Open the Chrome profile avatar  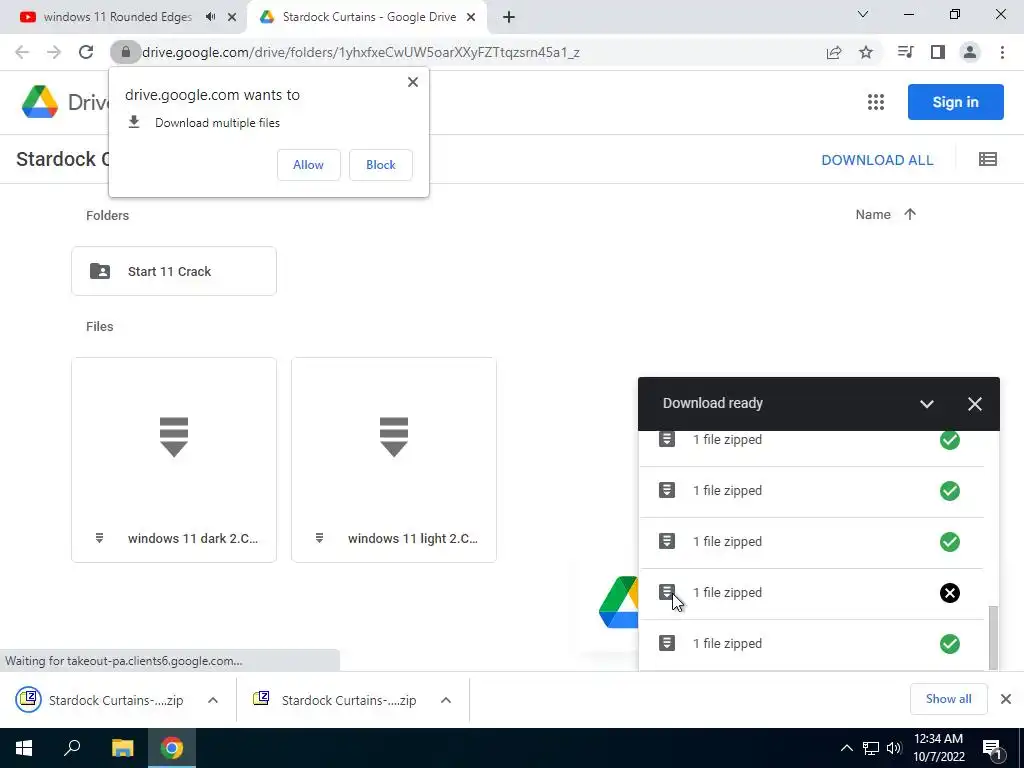coord(970,52)
